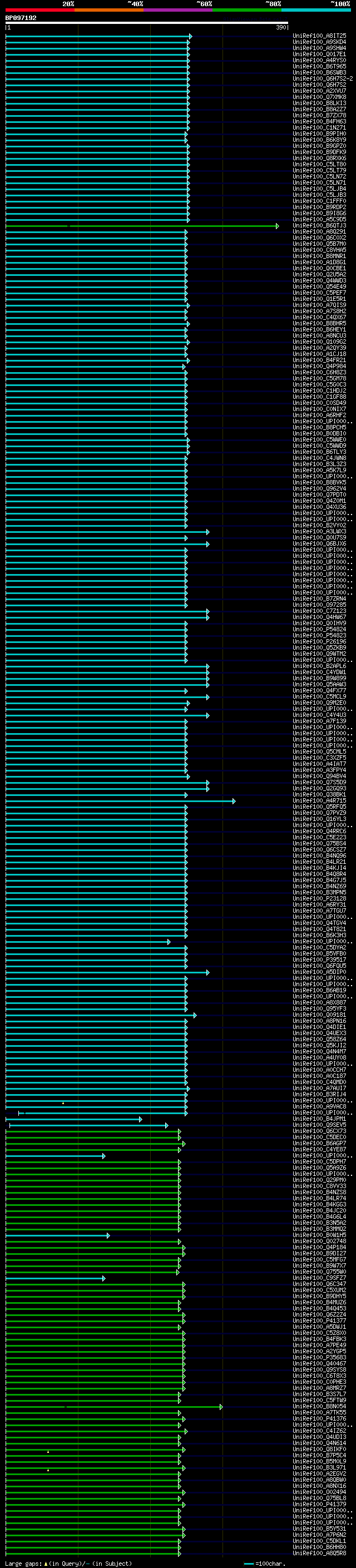The image size is (356, 1568).
Task: Select label UniRef100_Q7PDT0
Action: pyautogui.click(x=319, y=495)
